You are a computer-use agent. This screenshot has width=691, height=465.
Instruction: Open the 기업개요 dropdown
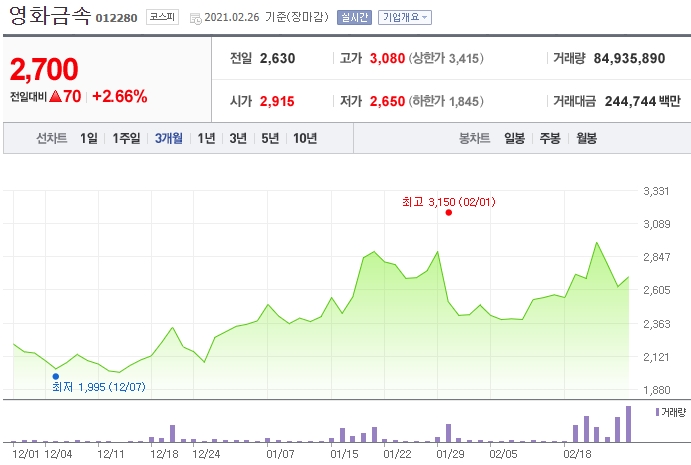point(405,18)
